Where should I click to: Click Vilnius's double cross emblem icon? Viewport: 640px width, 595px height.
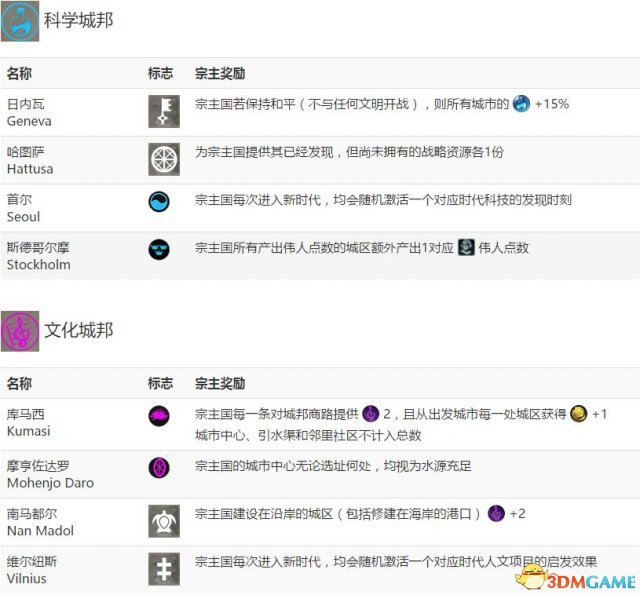click(164, 569)
